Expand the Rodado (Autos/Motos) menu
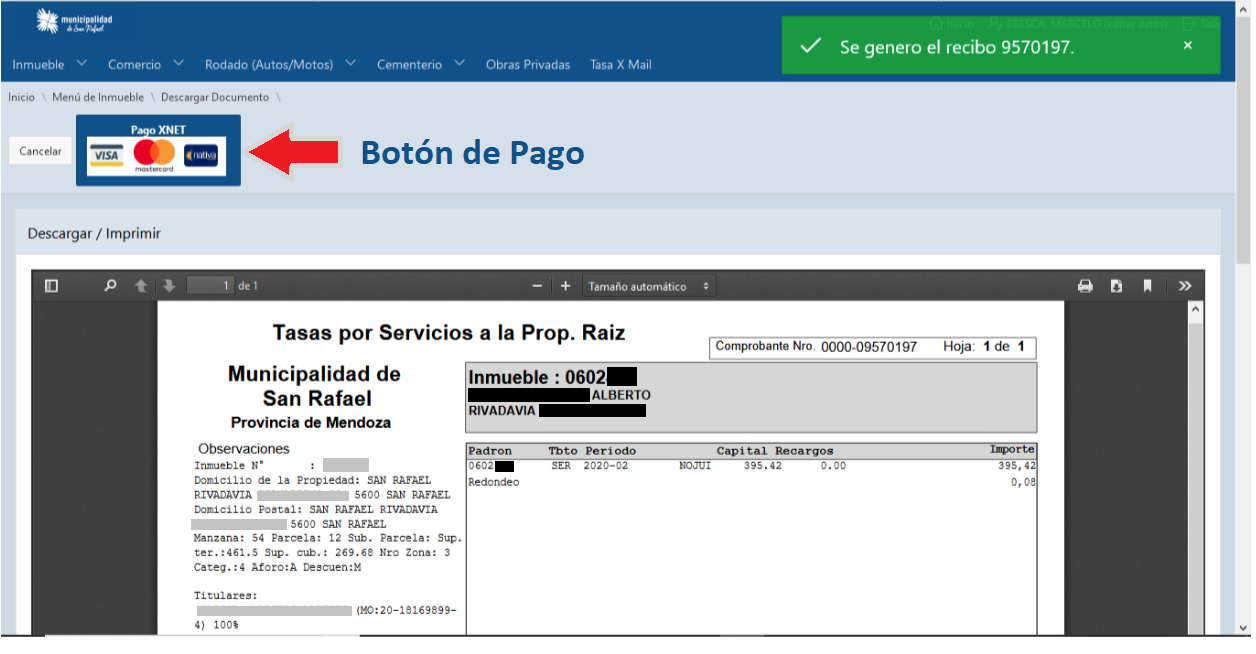This screenshot has width=1256, height=654. 280,64
